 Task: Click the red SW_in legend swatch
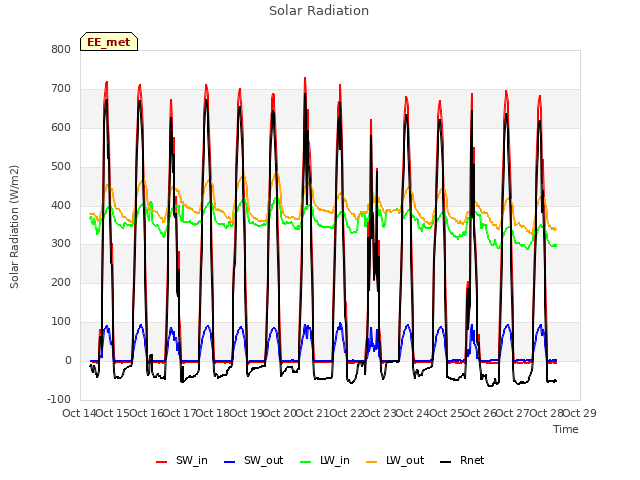pos(162,462)
